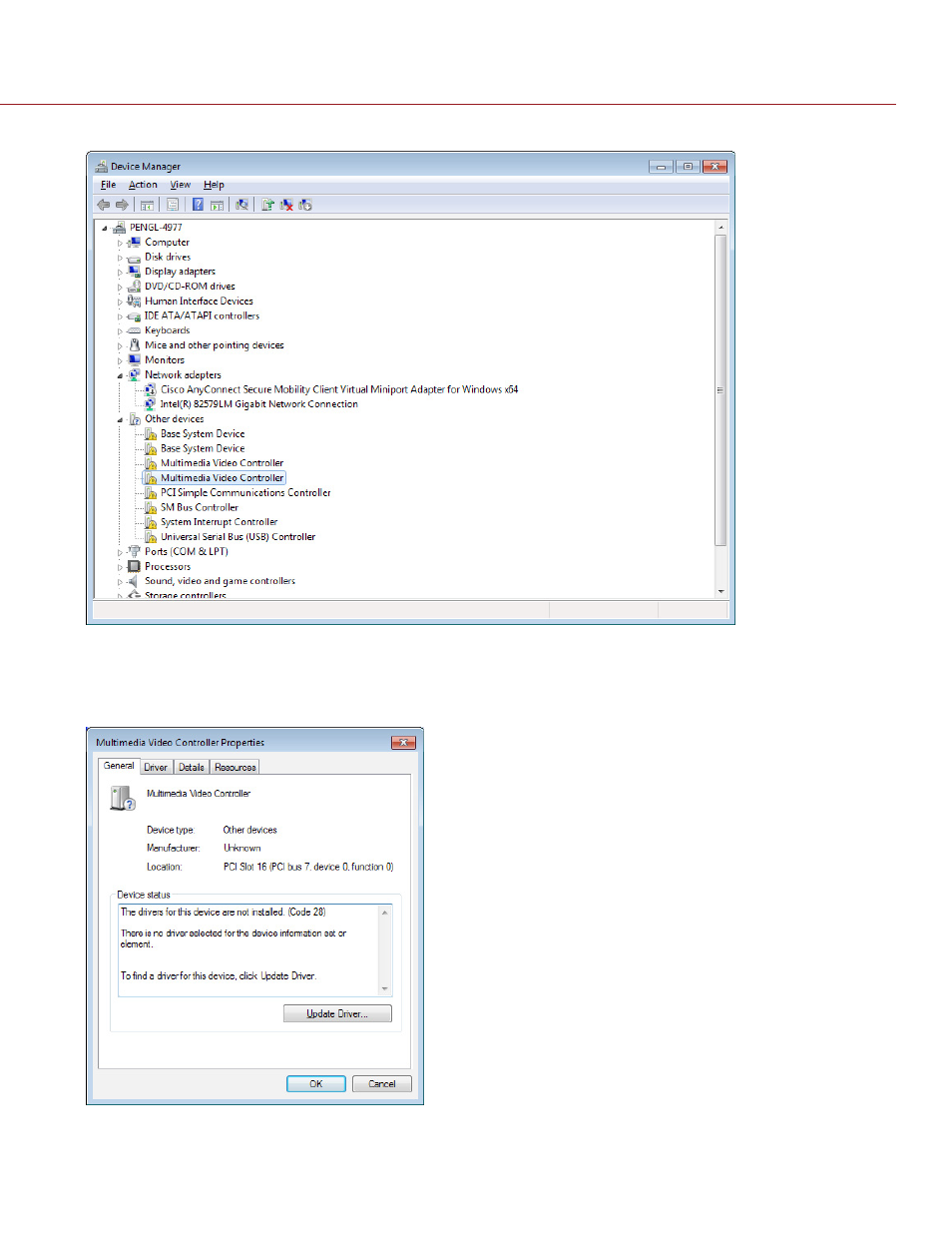The image size is (952, 1233).
Task: Click the Forward arrow in Device Manager toolbar
Action: pos(122,205)
